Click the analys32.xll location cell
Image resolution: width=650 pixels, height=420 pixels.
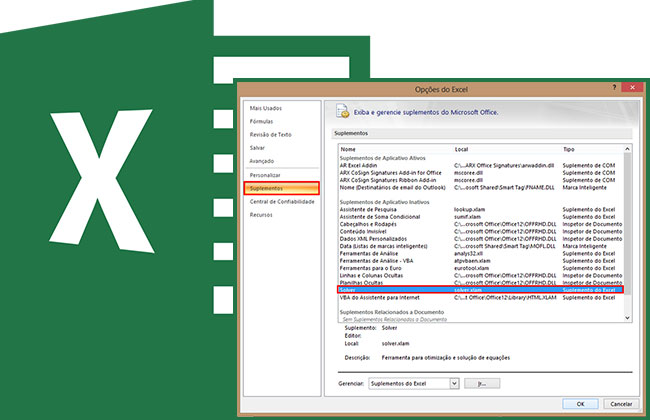click(x=468, y=254)
